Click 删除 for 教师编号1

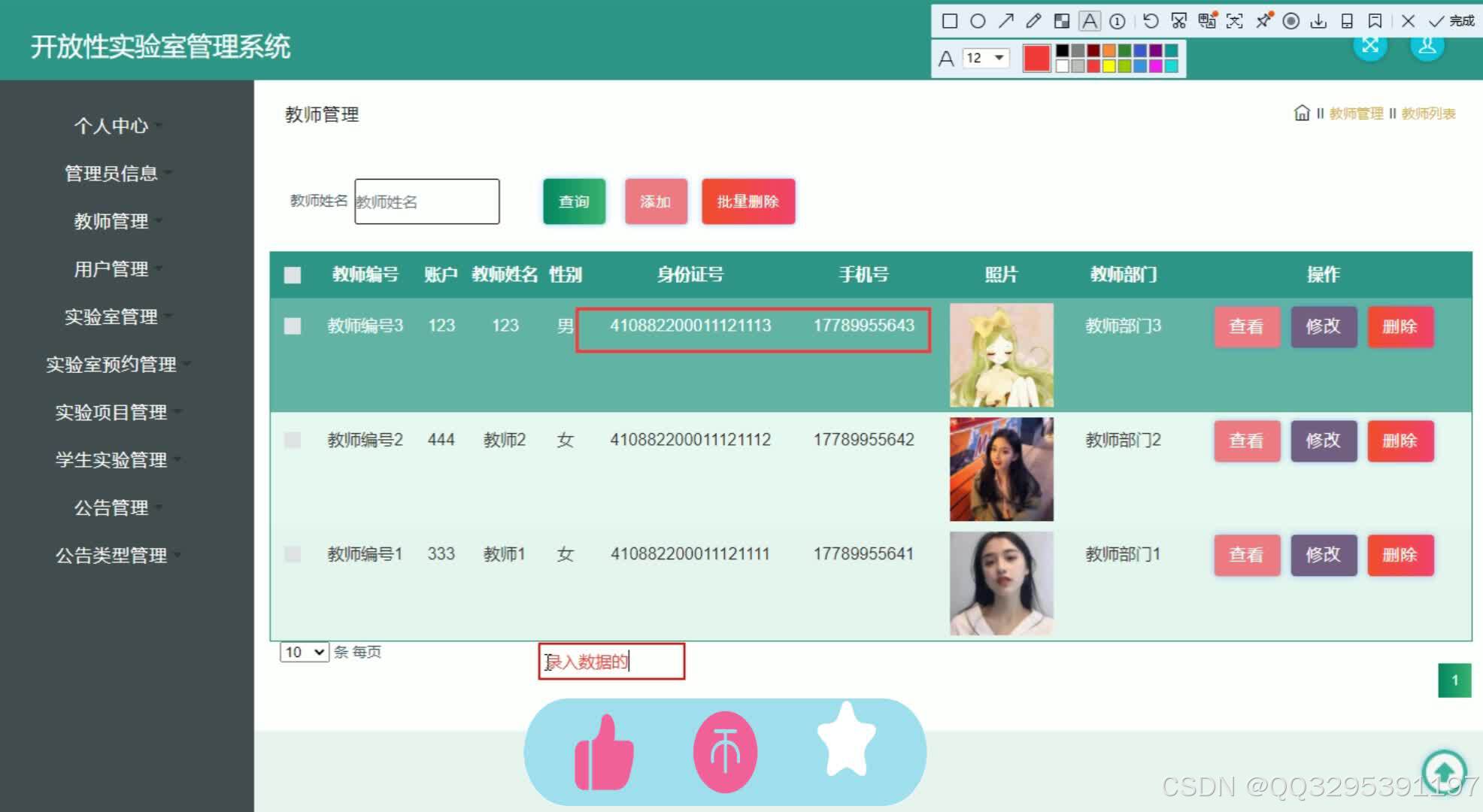(1400, 555)
